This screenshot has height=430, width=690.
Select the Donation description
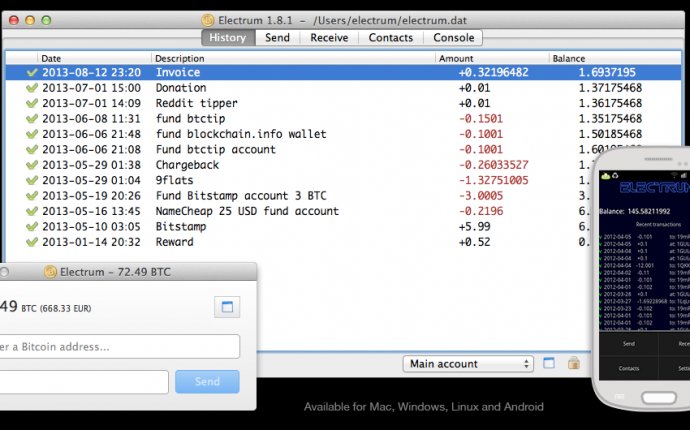(x=181, y=88)
